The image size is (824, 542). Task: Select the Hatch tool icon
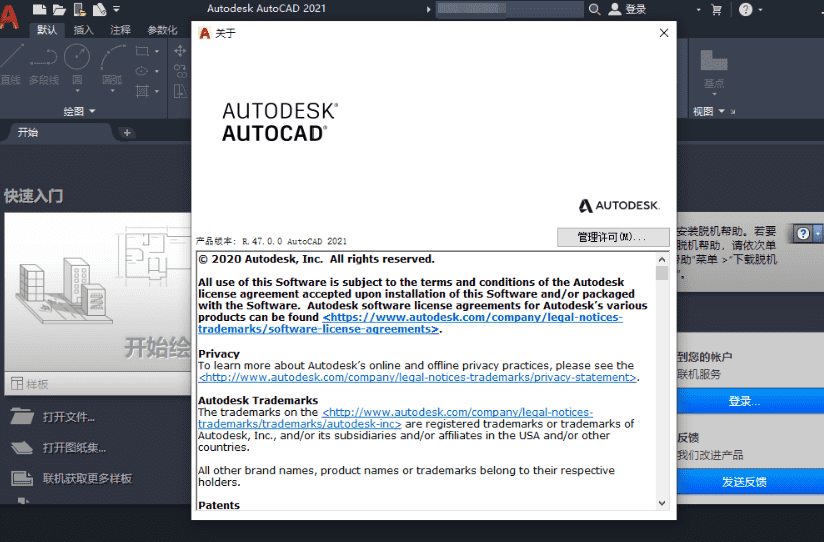(142, 91)
